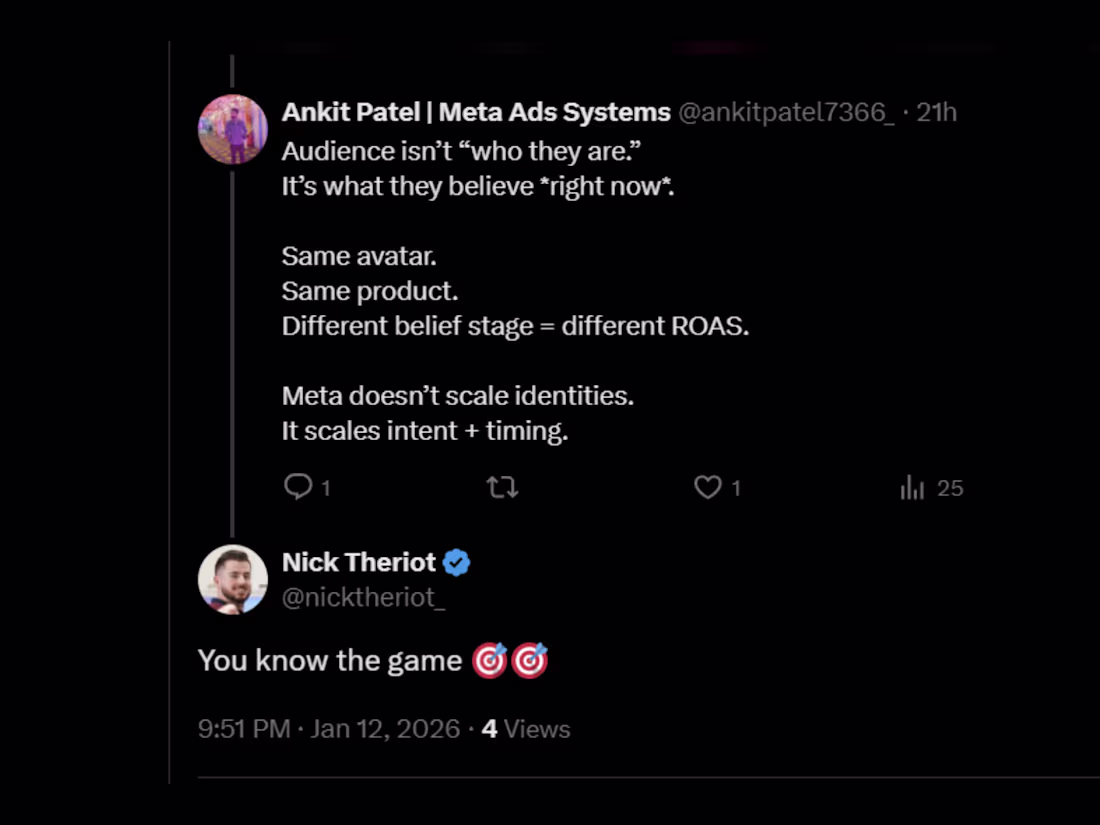This screenshot has height=825, width=1100.
Task: Click the "You know the game" reply text
Action: pos(330,661)
